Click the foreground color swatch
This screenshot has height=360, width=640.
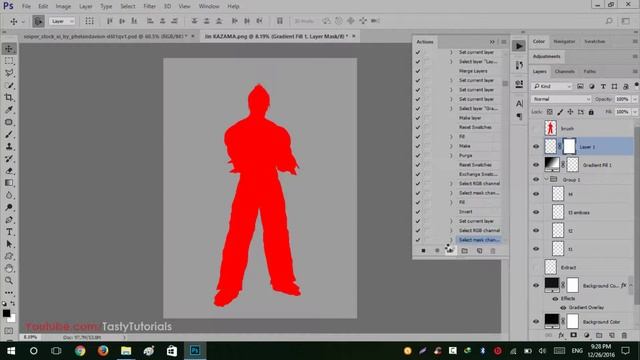click(7, 313)
